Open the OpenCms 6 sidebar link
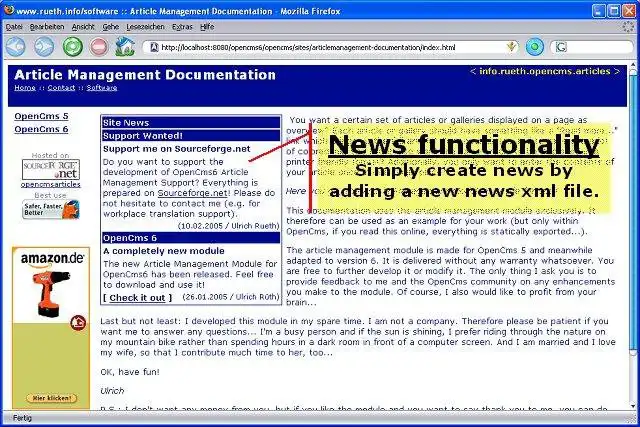This screenshot has width=640, height=427. [41, 129]
